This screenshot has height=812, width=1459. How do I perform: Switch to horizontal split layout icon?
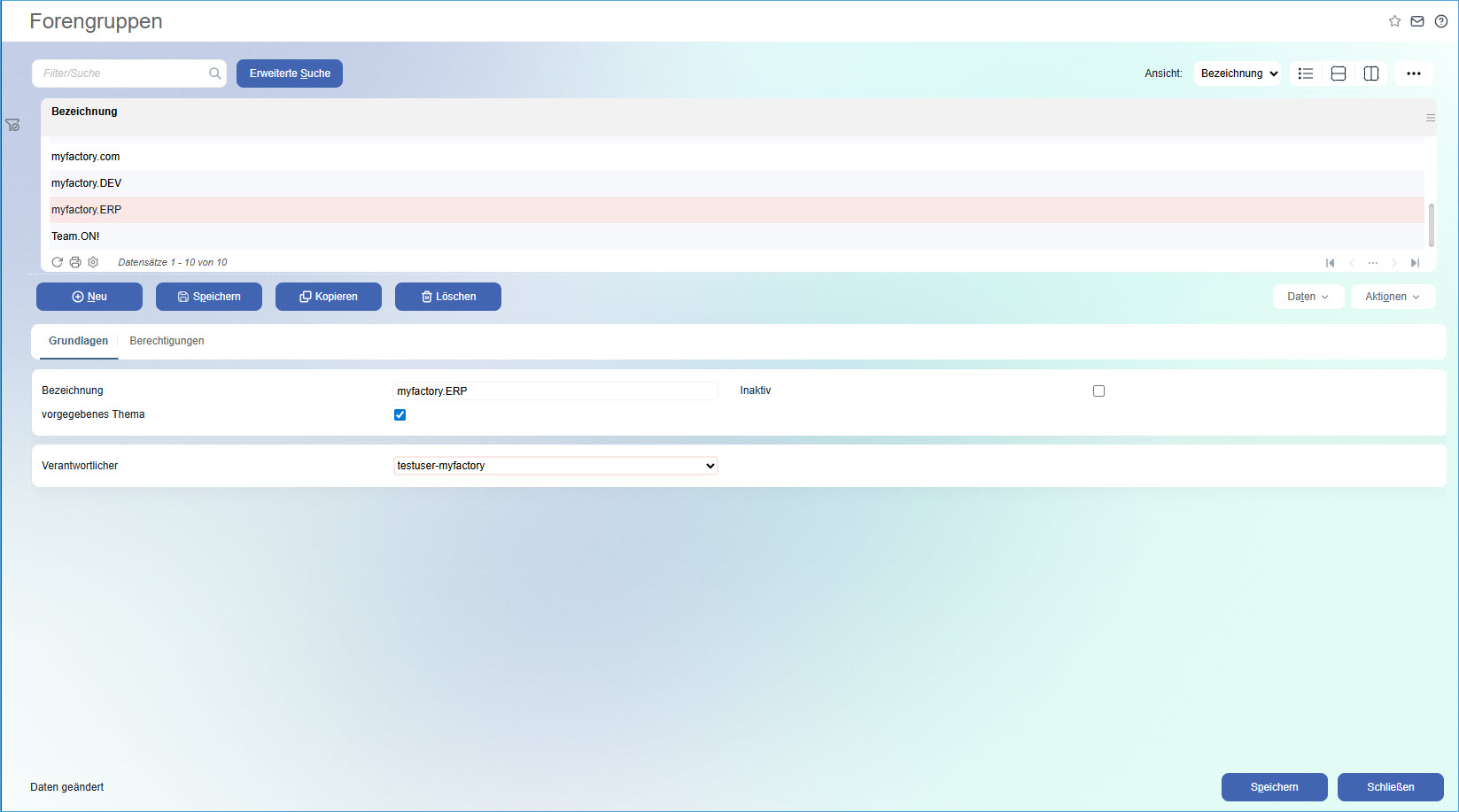click(1339, 73)
